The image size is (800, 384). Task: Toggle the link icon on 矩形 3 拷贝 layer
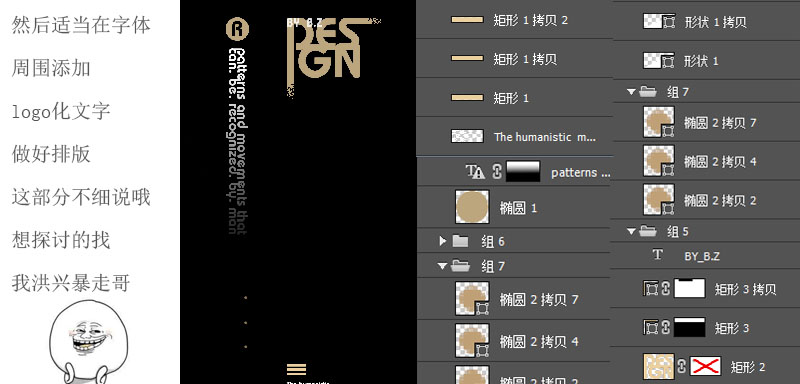(665, 289)
